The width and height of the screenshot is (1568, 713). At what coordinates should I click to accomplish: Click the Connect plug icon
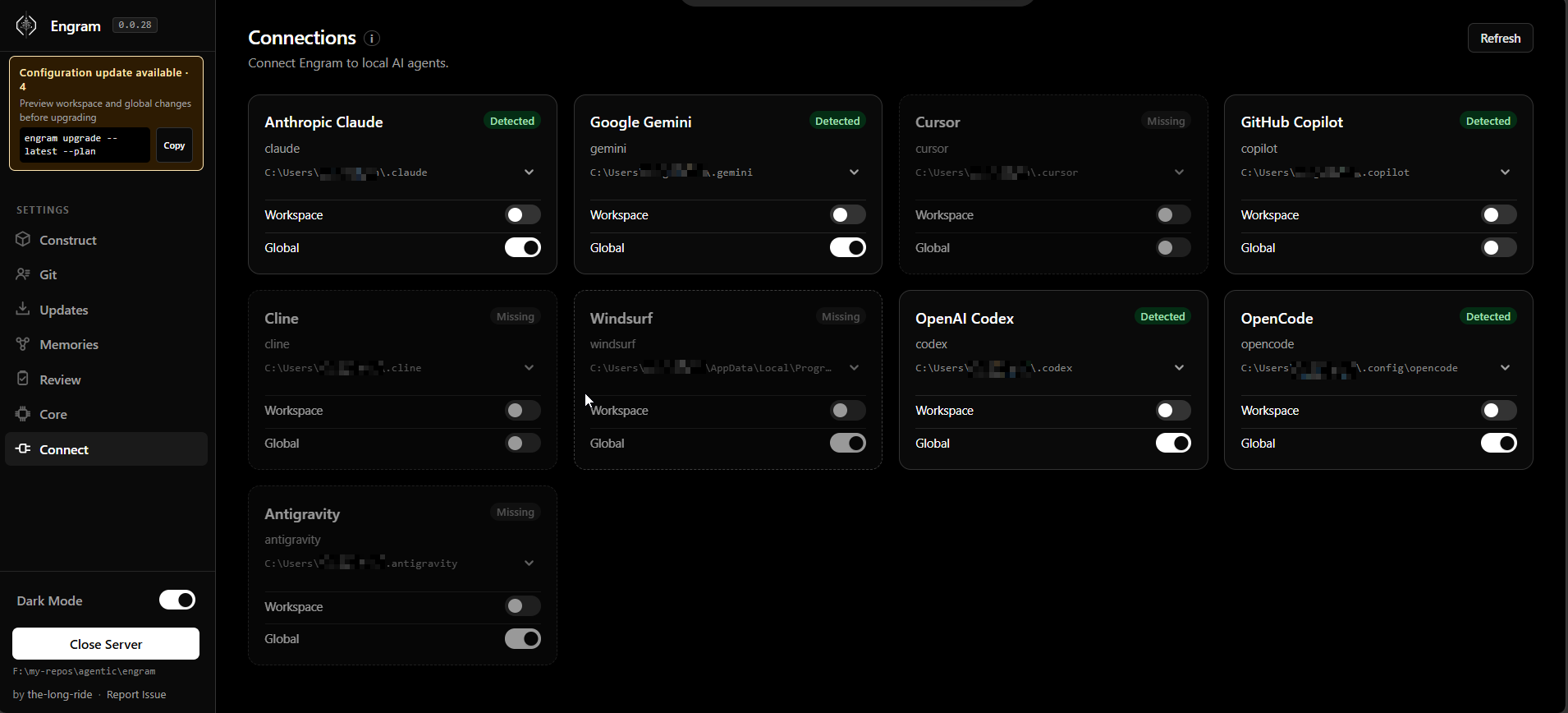point(23,449)
